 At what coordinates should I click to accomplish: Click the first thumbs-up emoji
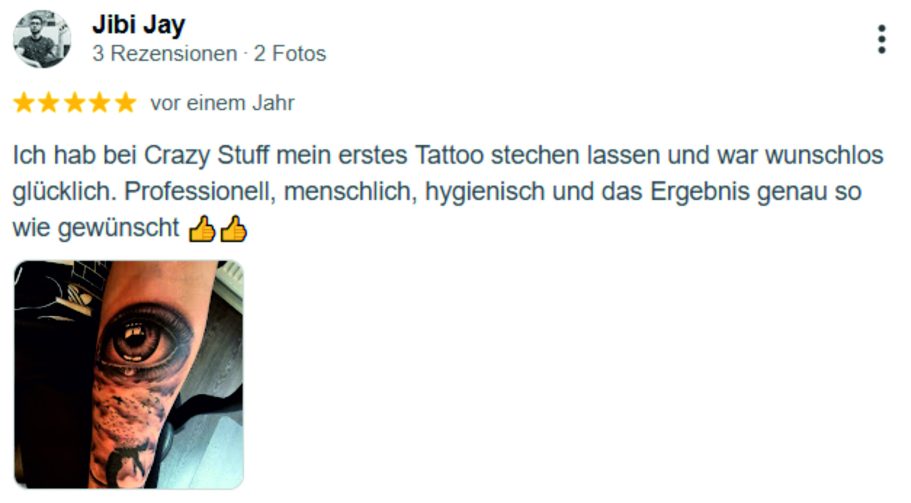pos(202,229)
